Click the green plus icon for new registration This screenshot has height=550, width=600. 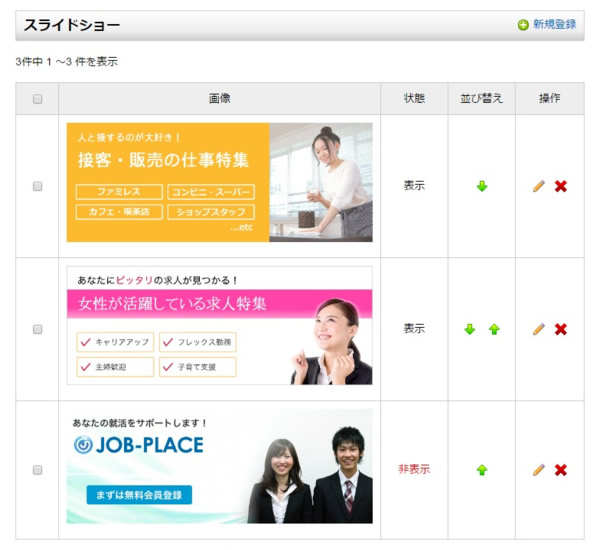(x=523, y=25)
